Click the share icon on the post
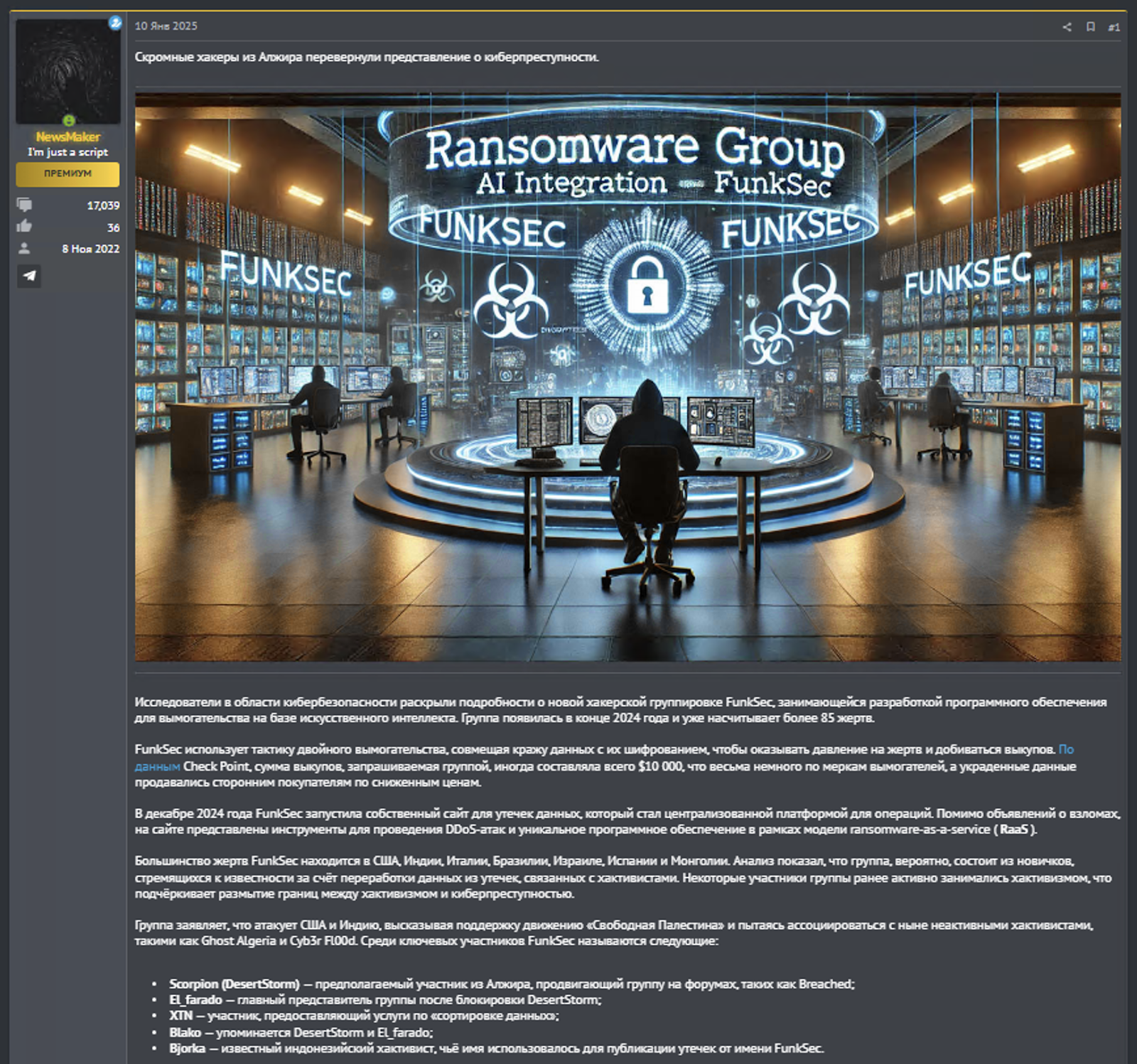 click(1067, 27)
